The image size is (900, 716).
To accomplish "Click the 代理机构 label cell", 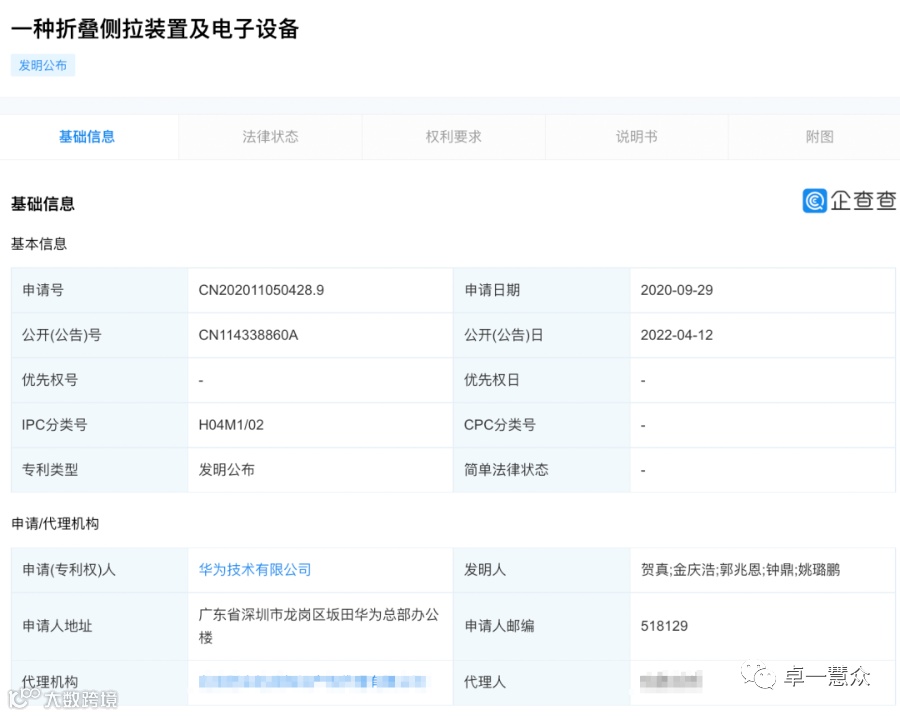I will (99, 682).
